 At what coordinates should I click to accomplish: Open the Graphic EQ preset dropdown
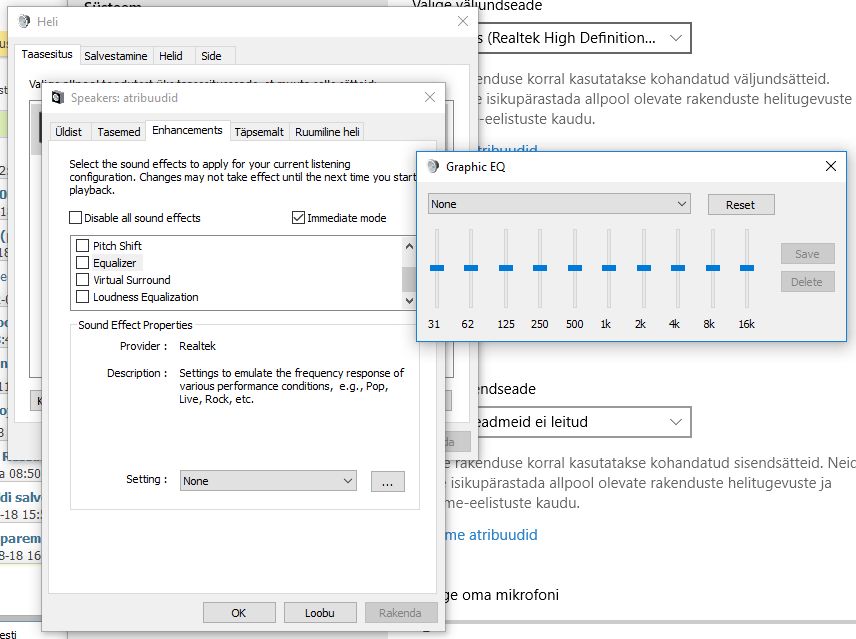point(559,204)
